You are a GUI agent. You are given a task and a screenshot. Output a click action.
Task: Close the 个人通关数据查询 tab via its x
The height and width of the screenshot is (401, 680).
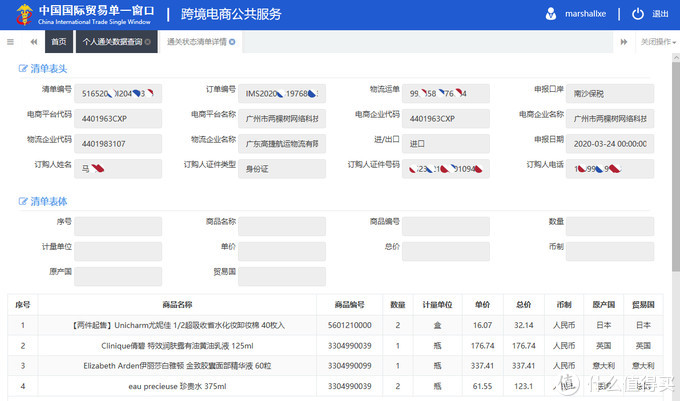(148, 42)
